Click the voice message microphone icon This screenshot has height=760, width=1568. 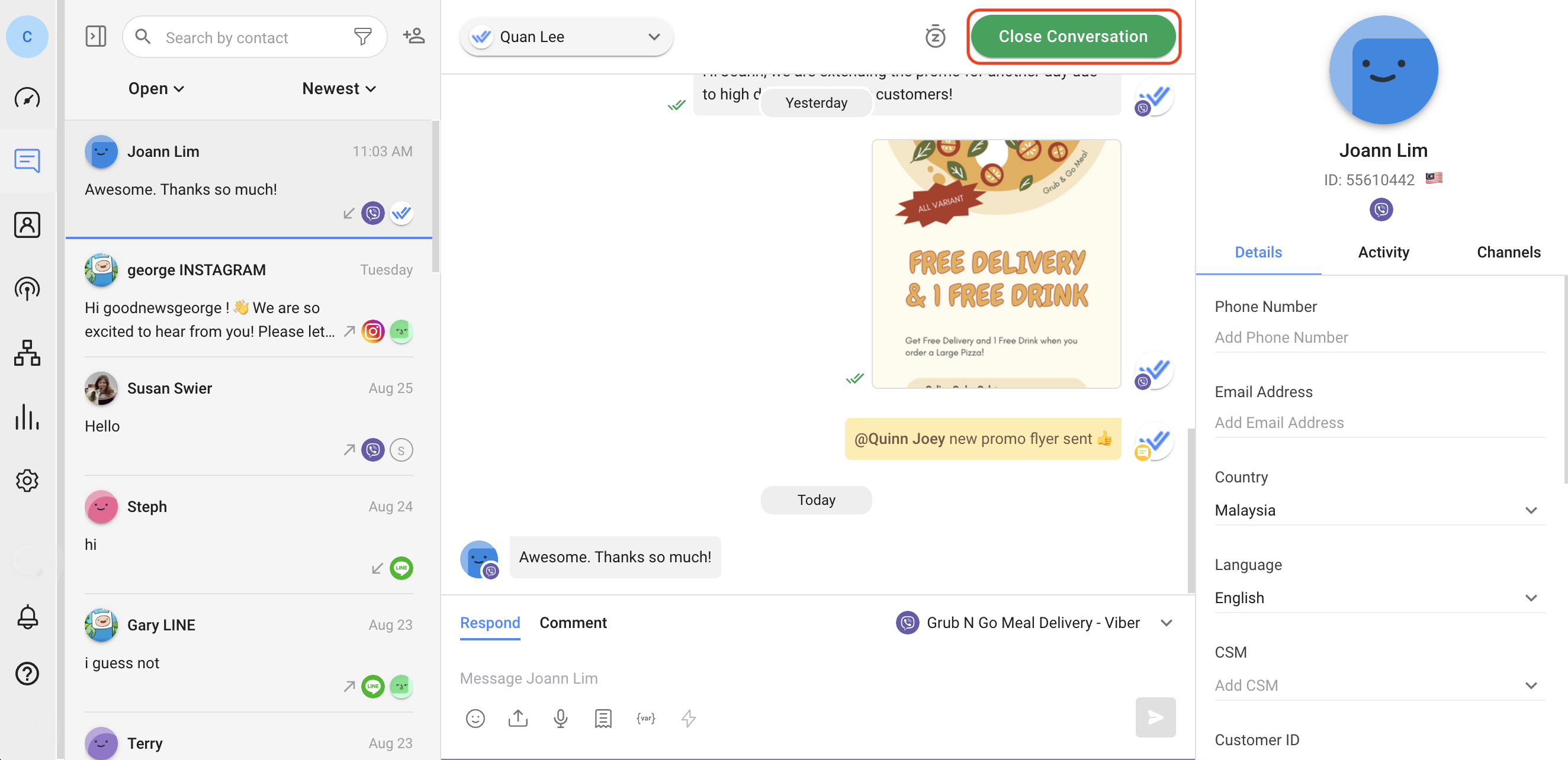coord(560,718)
